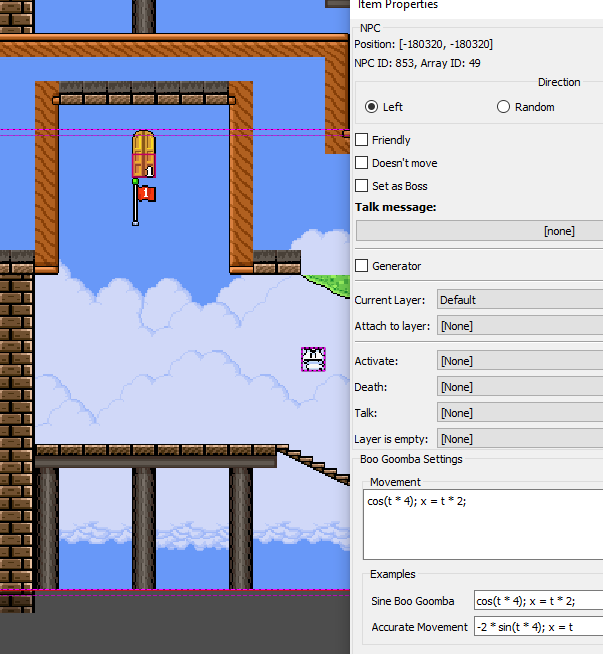Image resolution: width=603 pixels, height=654 pixels.
Task: Enable the Doesn't move checkbox
Action: click(362, 163)
